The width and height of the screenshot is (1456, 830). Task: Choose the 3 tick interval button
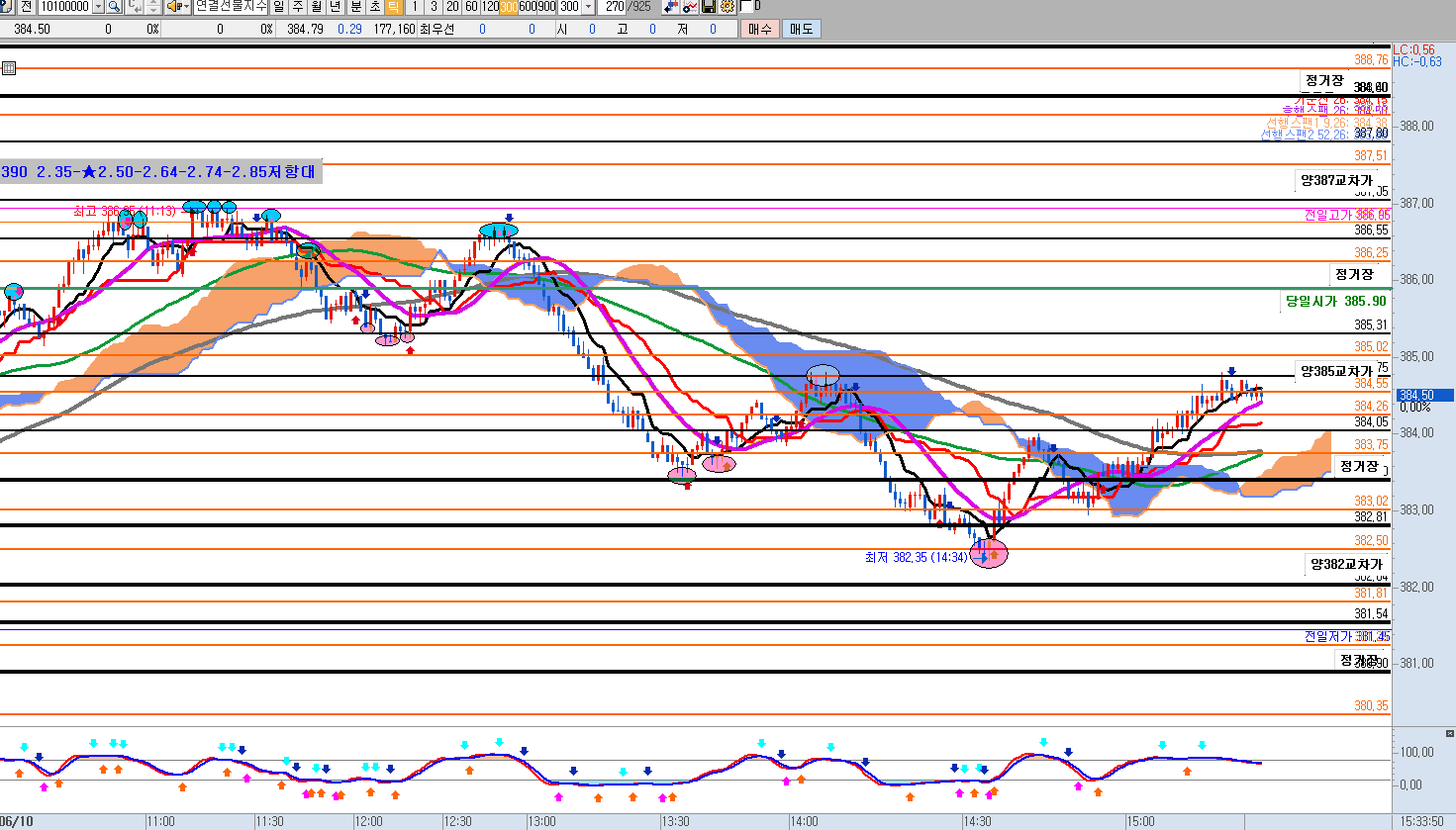[x=434, y=6]
